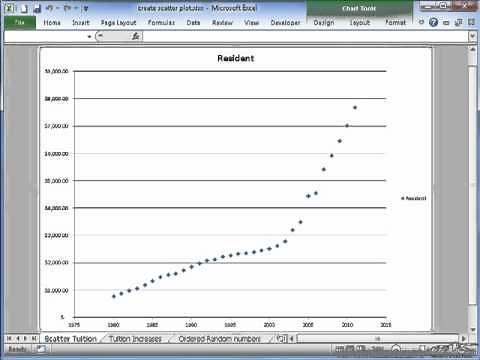
Task: Select the Ordered Random numbers sheet tab
Action: coord(220,339)
